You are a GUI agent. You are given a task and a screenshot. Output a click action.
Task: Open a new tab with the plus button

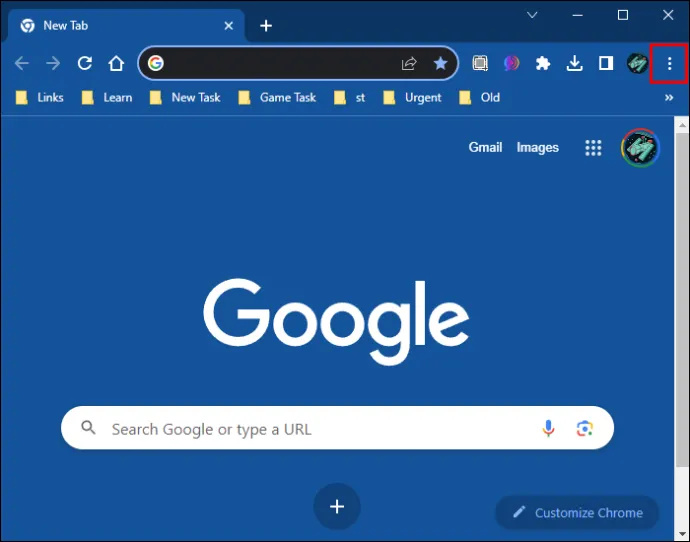point(266,26)
